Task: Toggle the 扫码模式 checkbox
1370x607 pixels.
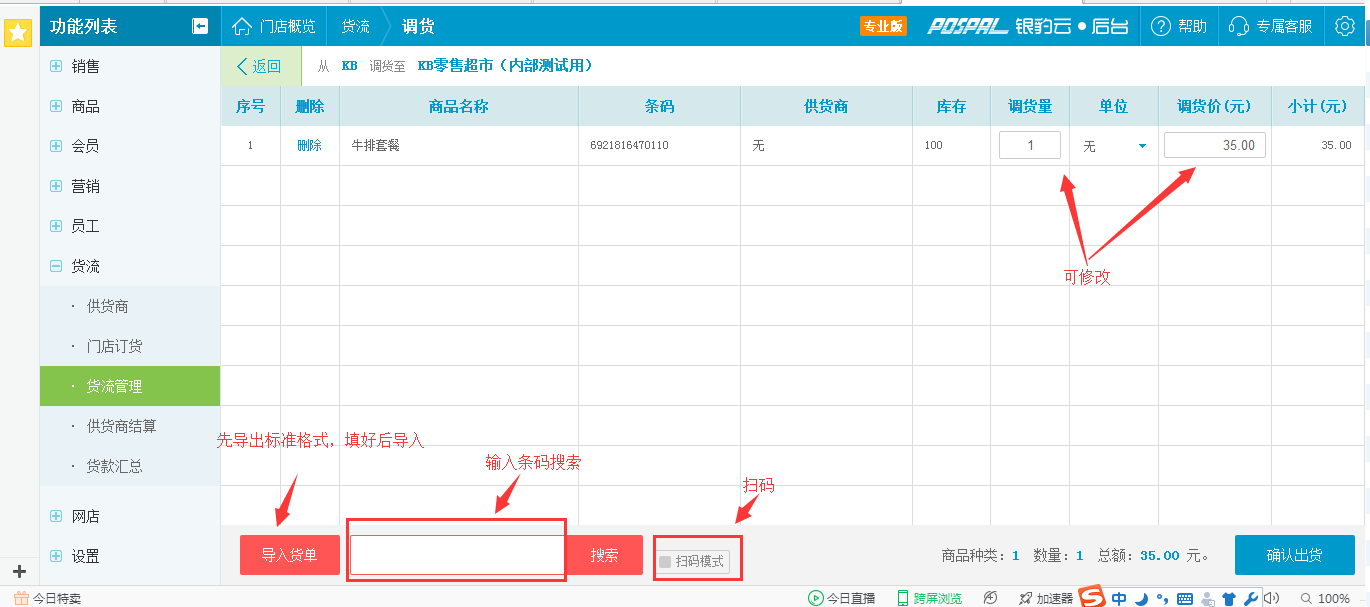Action: tap(665, 562)
